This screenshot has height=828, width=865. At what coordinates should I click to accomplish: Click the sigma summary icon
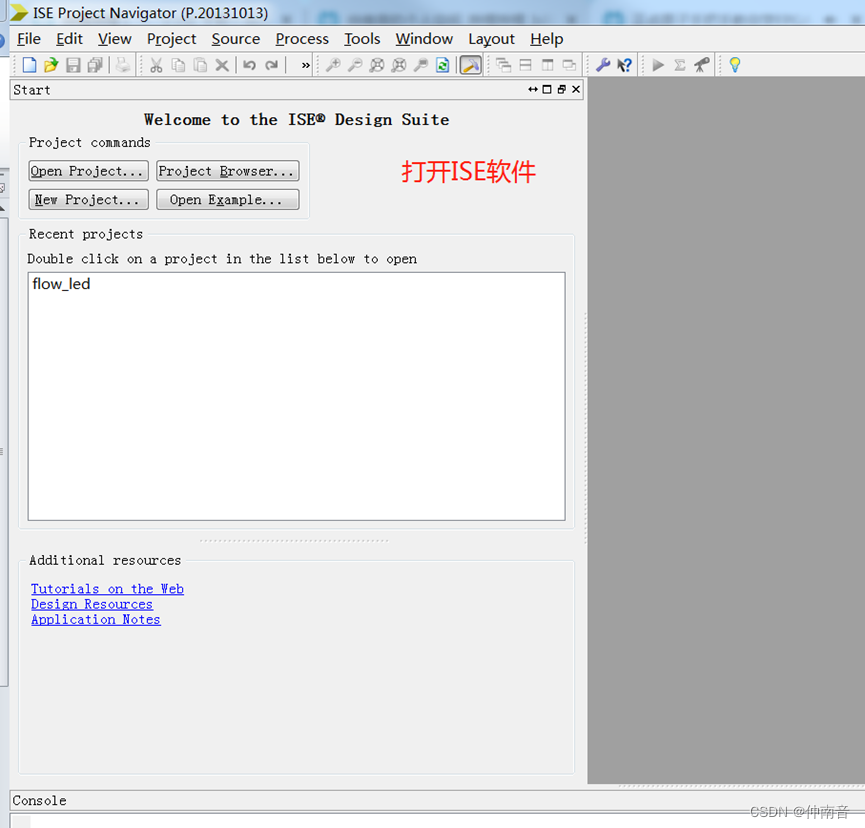[x=680, y=65]
